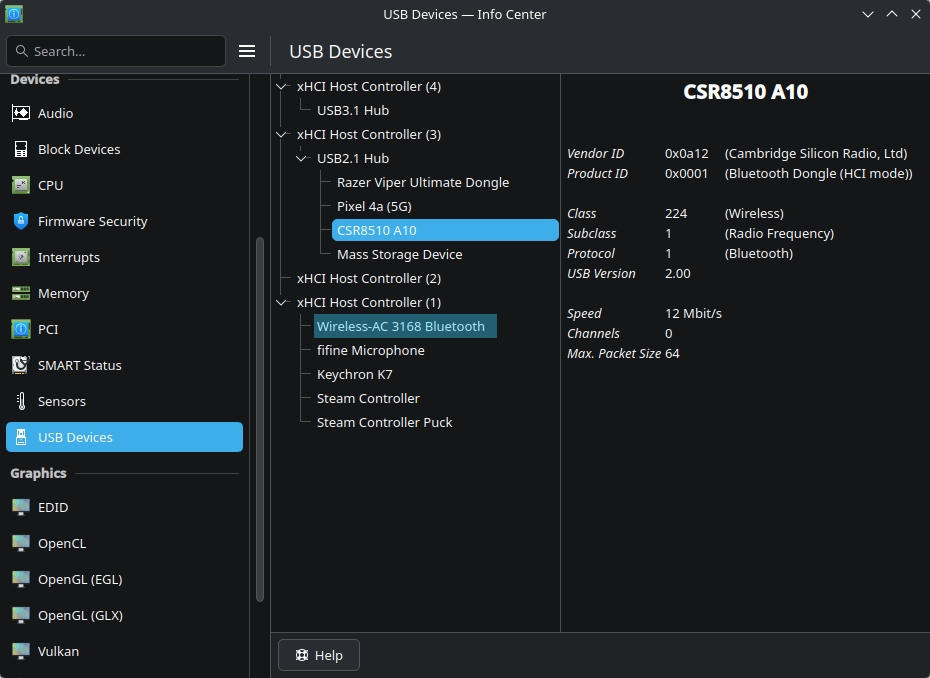Image resolution: width=930 pixels, height=678 pixels.
Task: Click the sidebar vertical scrollbar
Action: point(260,419)
